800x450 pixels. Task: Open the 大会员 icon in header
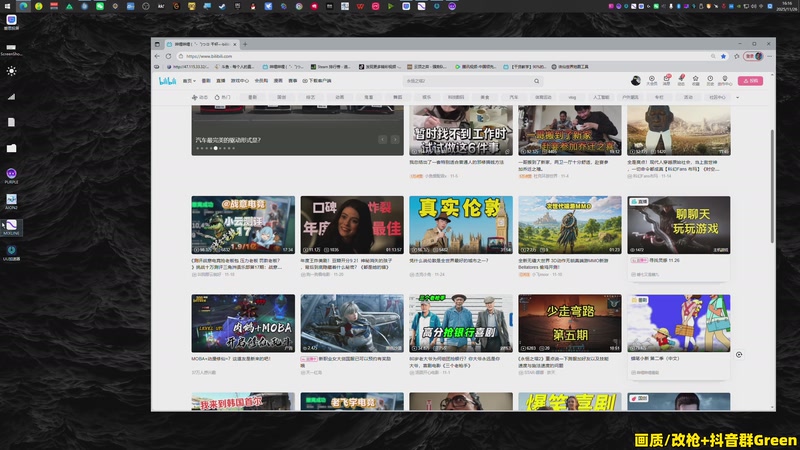(652, 81)
